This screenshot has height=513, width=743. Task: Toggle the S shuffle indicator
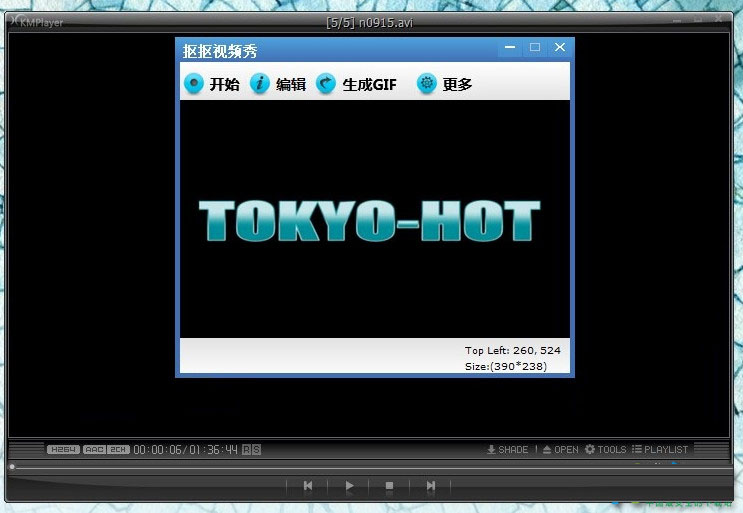[256, 450]
